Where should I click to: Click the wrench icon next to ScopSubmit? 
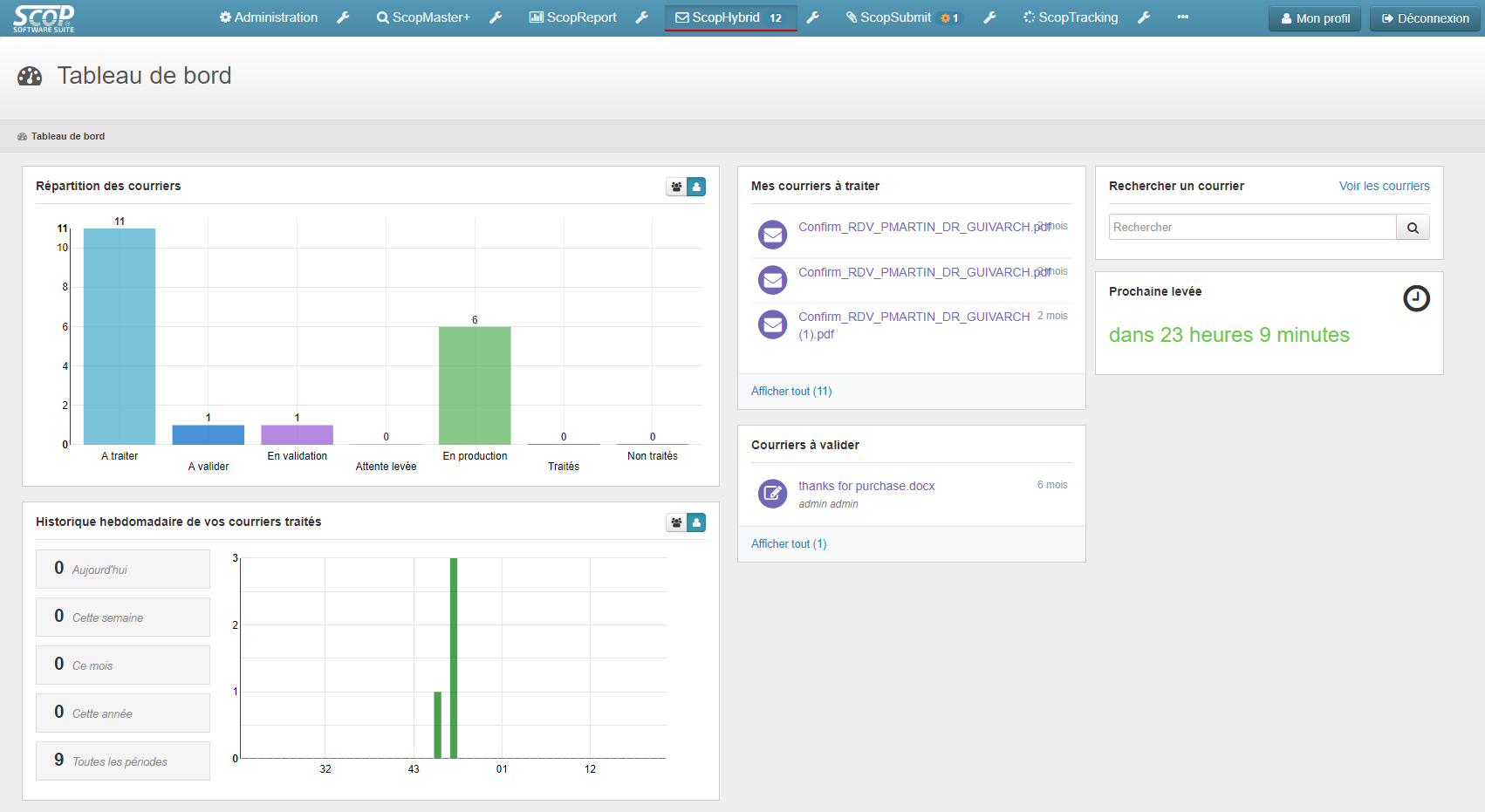pos(989,17)
